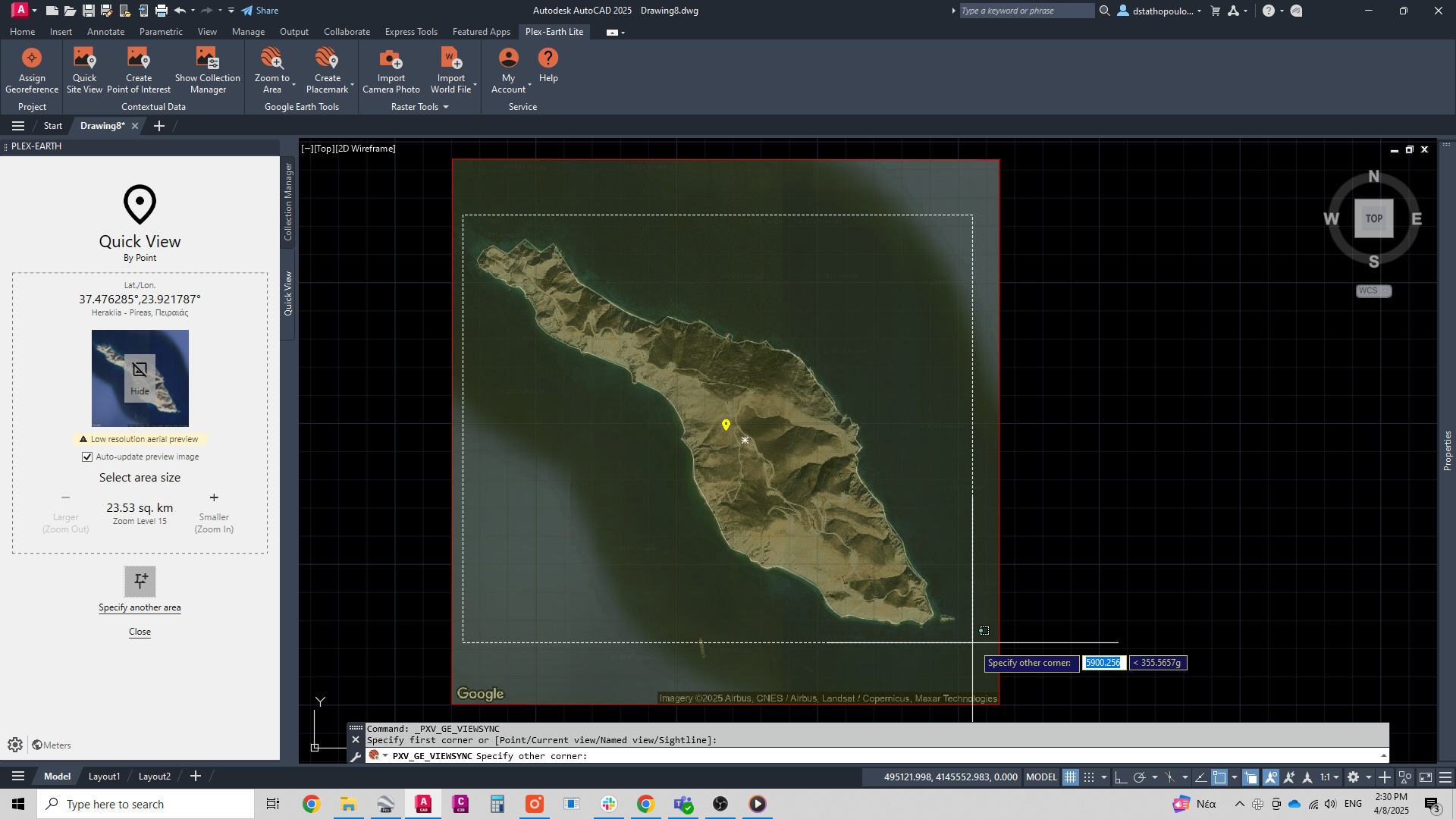Image resolution: width=1456 pixels, height=819 pixels.
Task: Open the vertical Collection Manager side tab
Action: click(288, 202)
